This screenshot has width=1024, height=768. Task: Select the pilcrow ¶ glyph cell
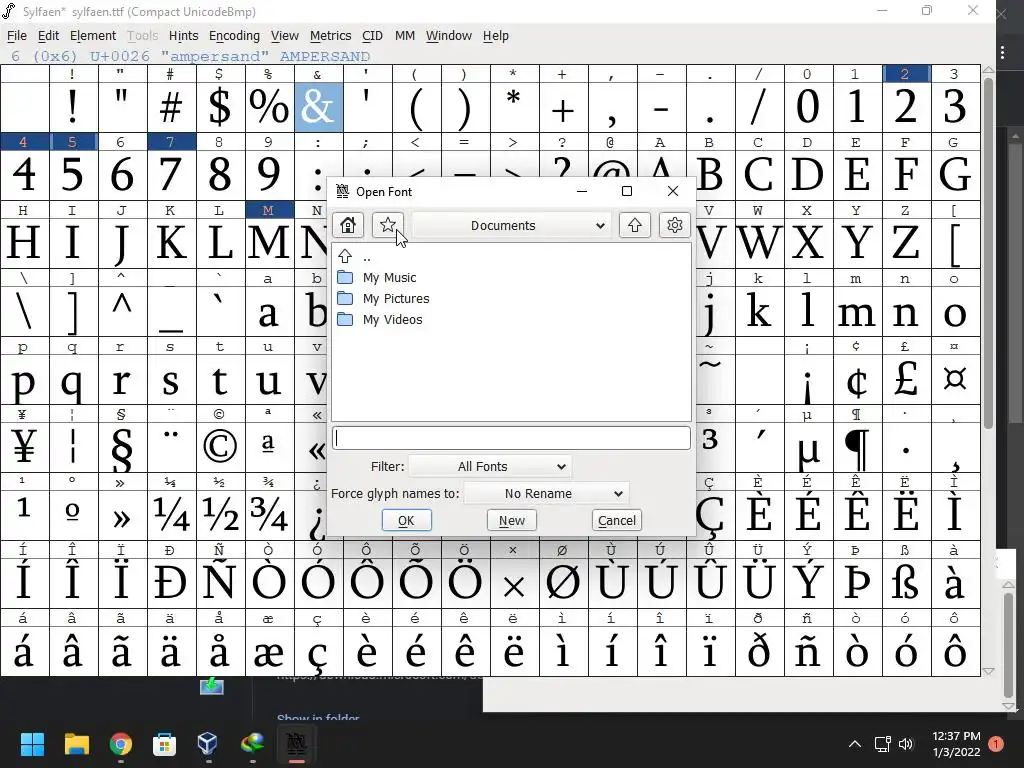(857, 447)
